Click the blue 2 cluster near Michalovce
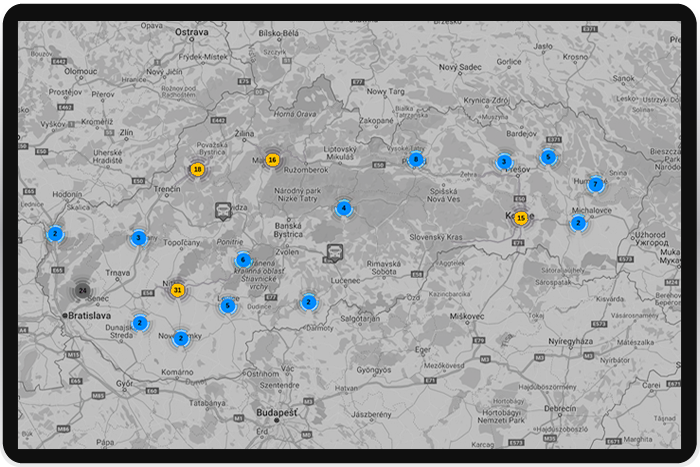 click(x=578, y=223)
